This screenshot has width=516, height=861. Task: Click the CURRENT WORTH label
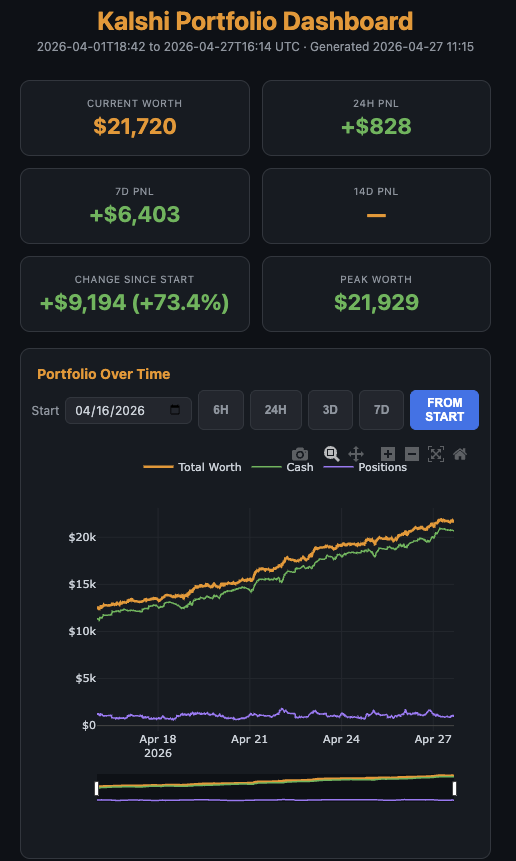(x=134, y=103)
